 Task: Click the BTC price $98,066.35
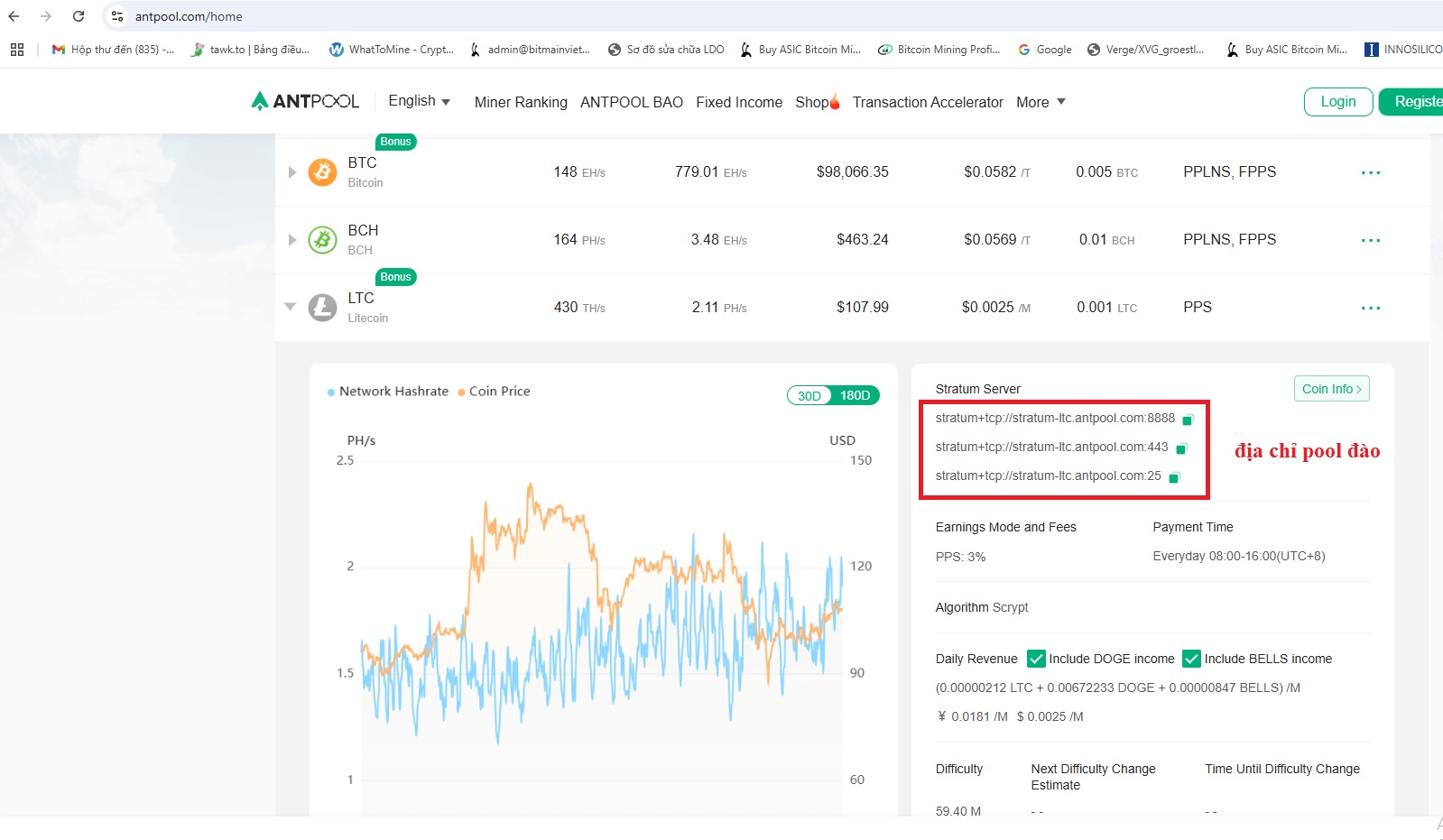pos(853,171)
